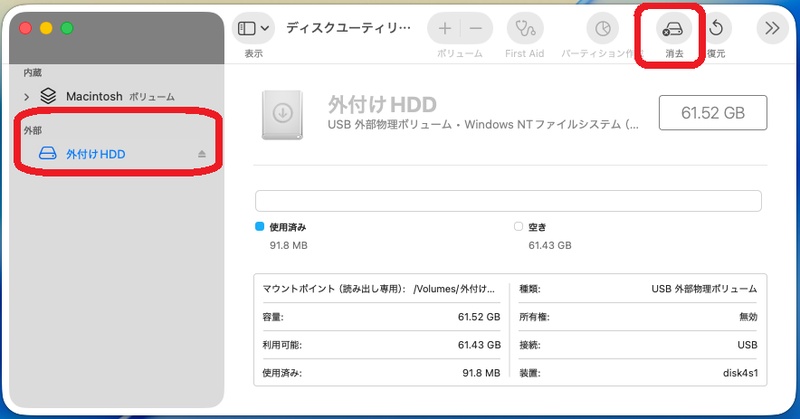This screenshot has height=419, width=800.
Task: Click the 61.52 GB capacity box
Action: tap(713, 113)
